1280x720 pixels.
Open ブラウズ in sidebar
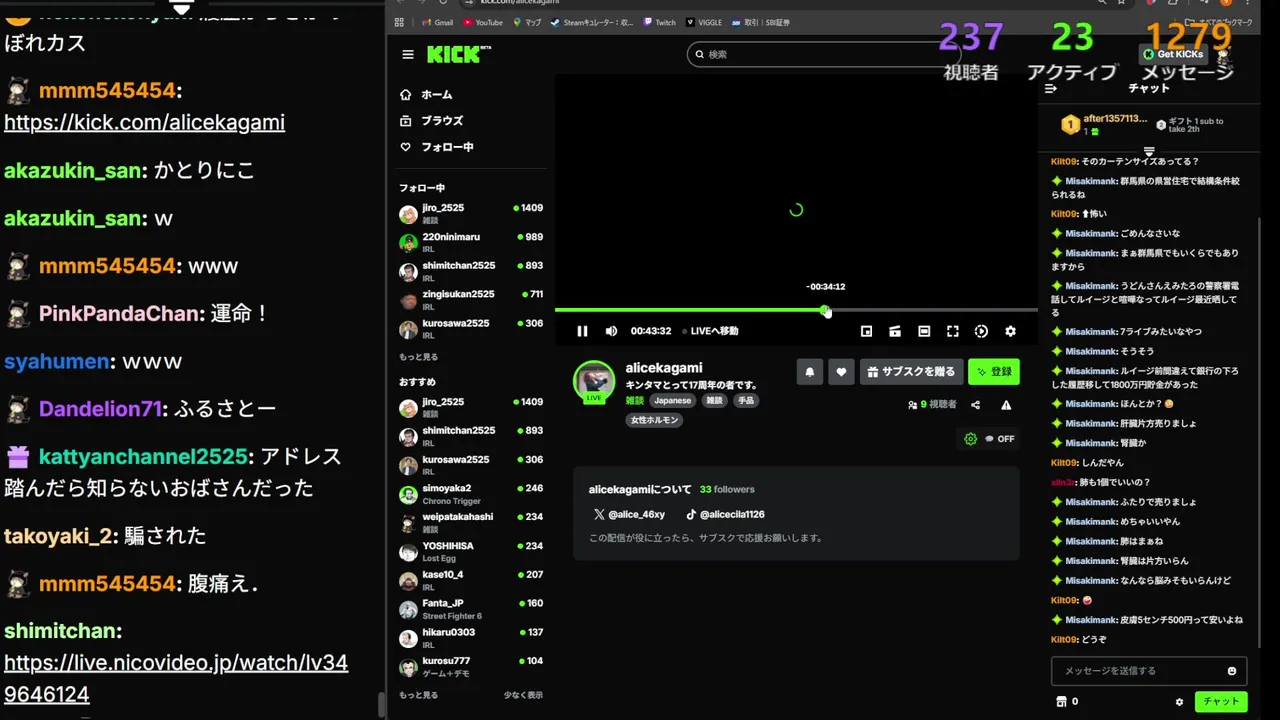[x=431, y=120]
